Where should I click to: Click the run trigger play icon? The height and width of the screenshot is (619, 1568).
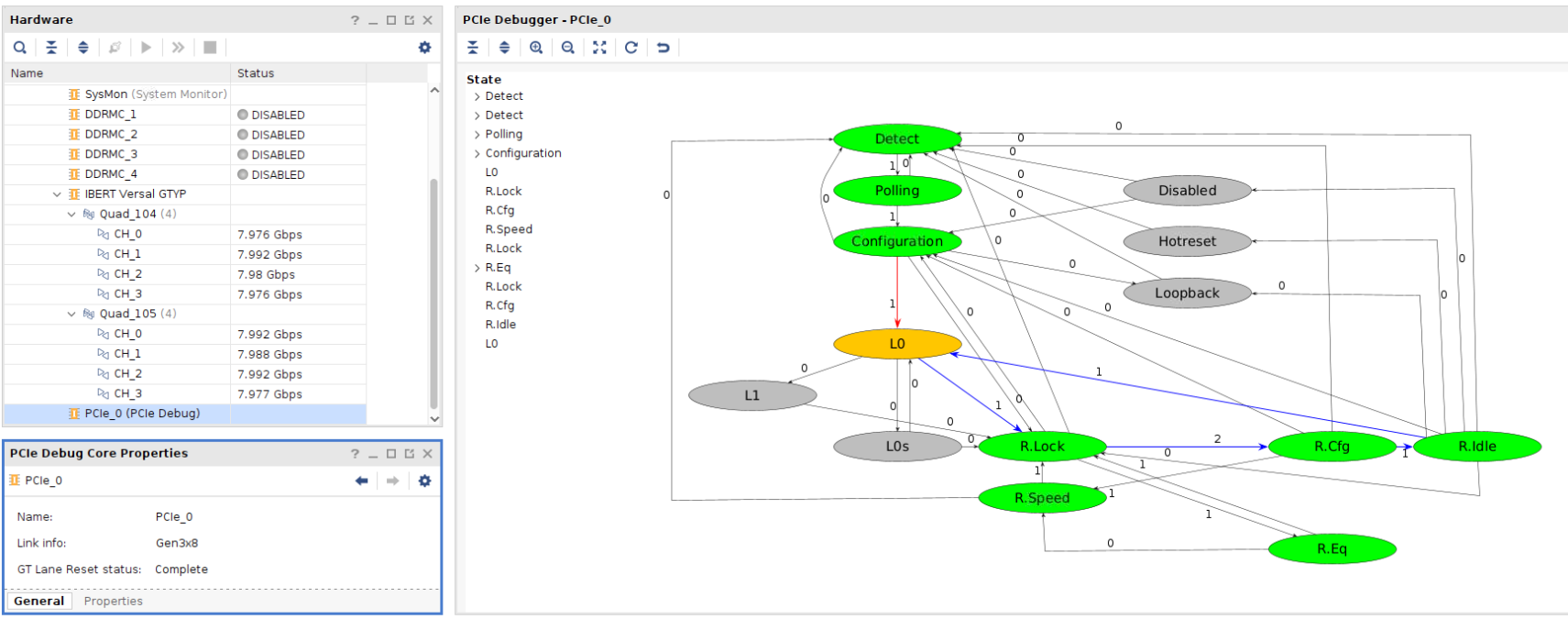[x=147, y=48]
